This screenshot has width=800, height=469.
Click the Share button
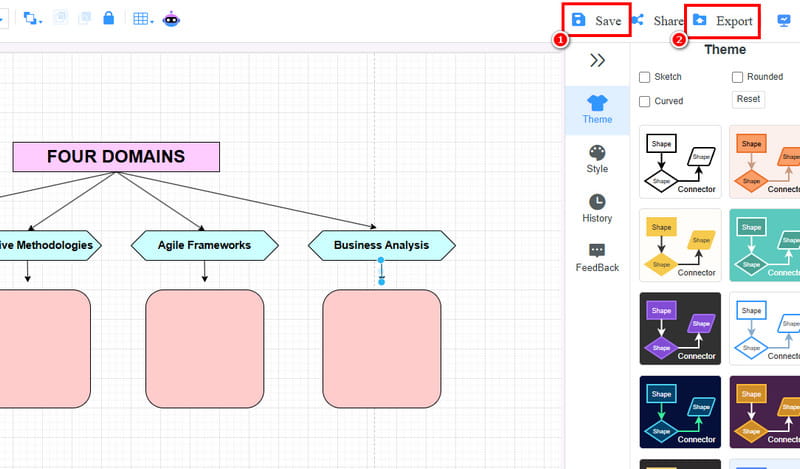pos(658,21)
